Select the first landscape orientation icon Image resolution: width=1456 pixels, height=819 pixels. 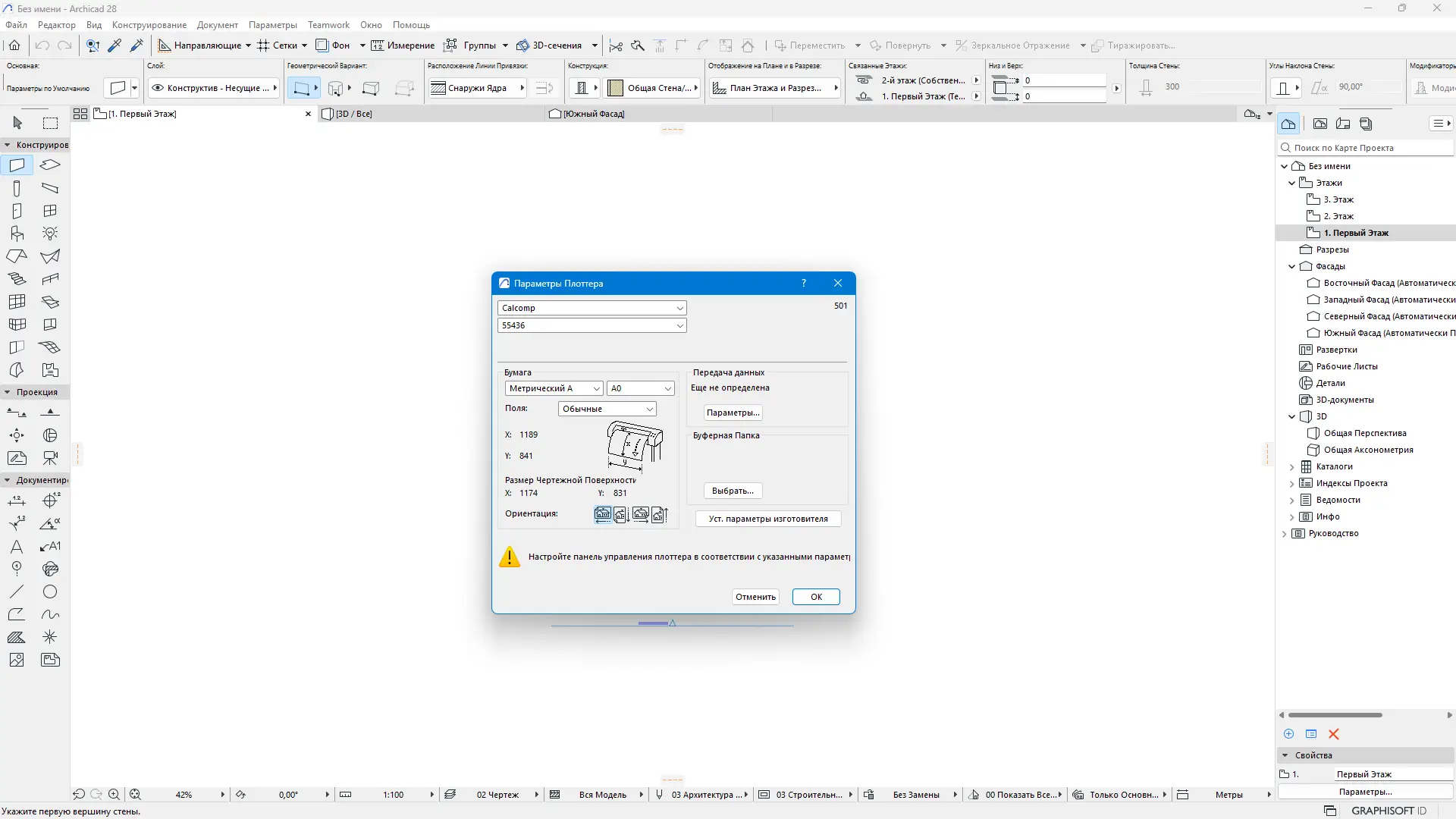tap(603, 515)
